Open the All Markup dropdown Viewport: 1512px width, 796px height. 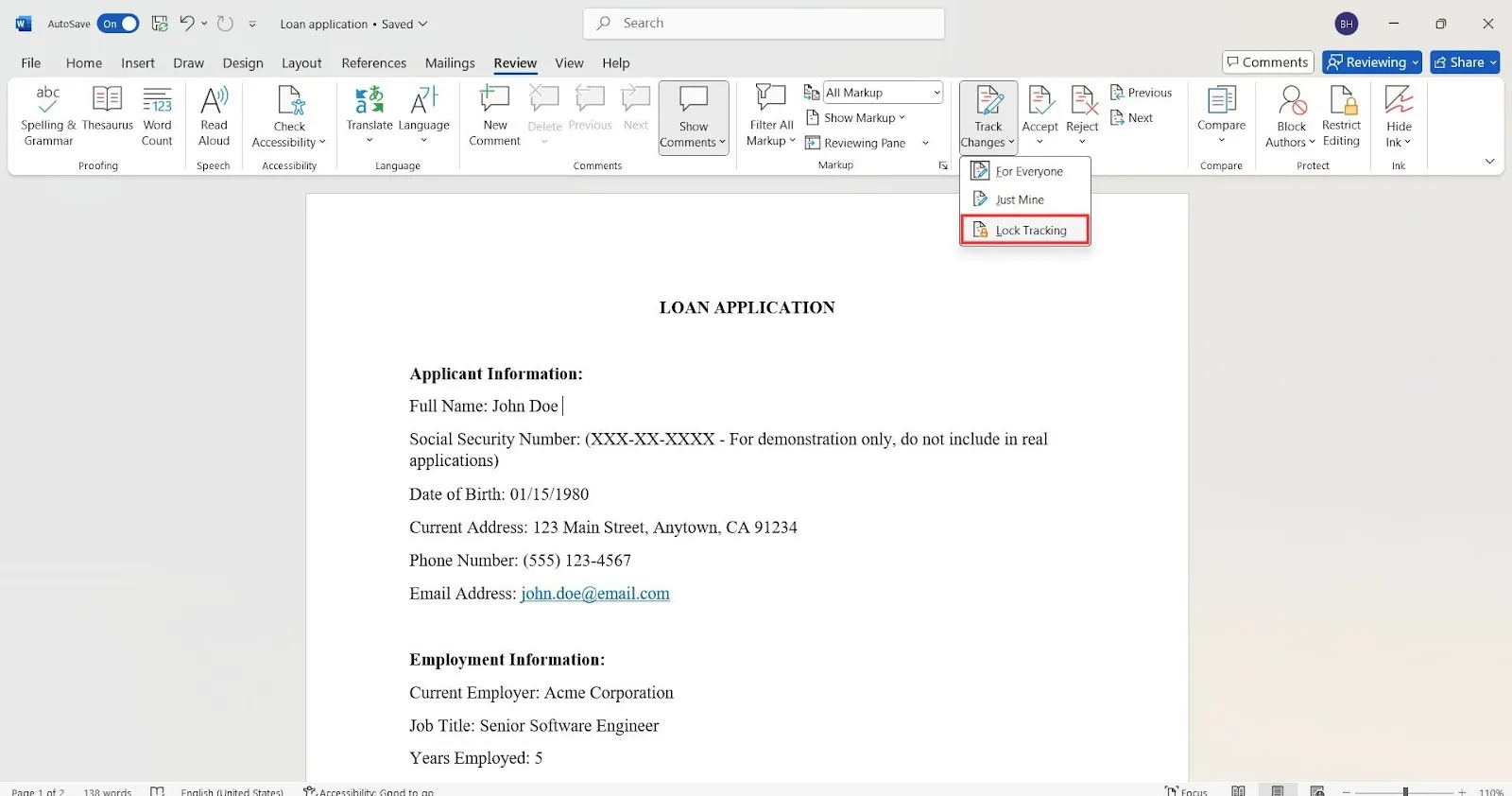point(883,93)
